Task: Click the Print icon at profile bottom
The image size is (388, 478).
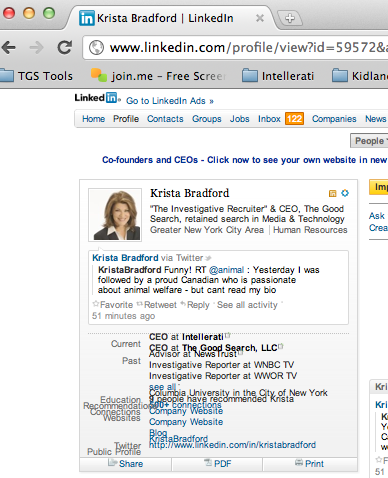Action: coord(299,463)
